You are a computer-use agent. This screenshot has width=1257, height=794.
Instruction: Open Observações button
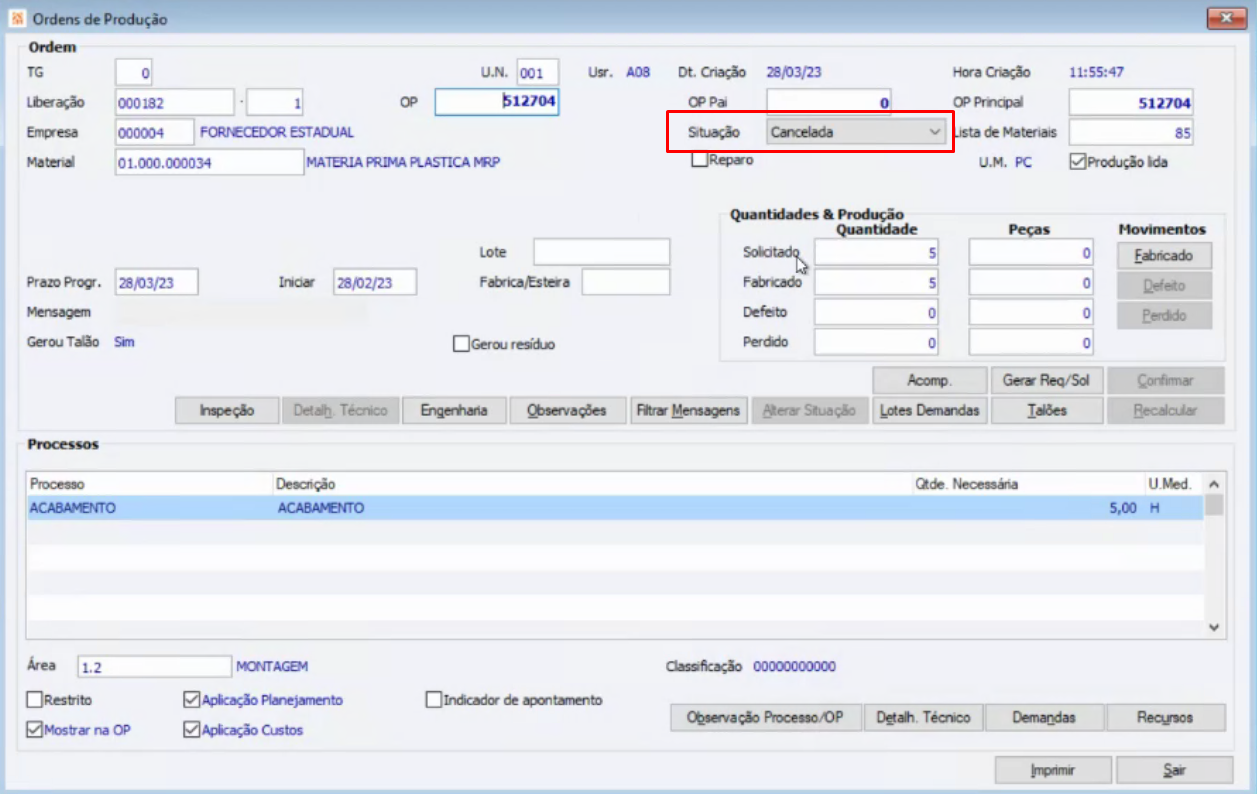tap(567, 410)
